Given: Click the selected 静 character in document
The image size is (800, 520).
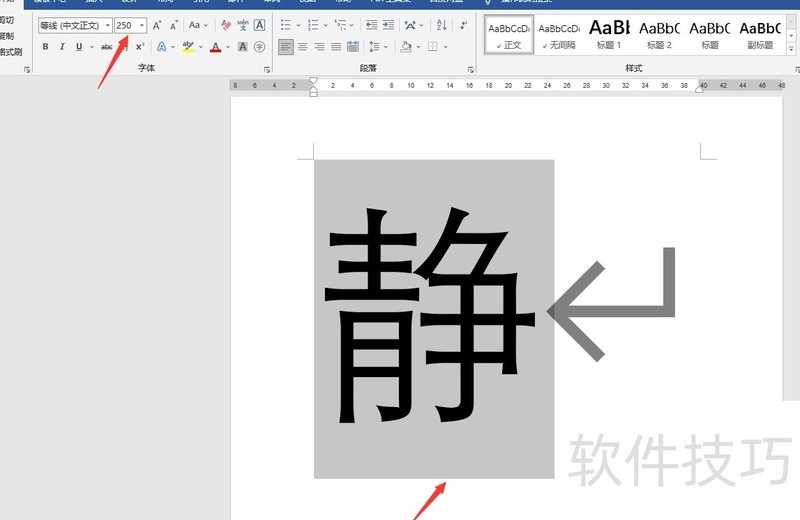Looking at the screenshot, I should click(x=430, y=315).
